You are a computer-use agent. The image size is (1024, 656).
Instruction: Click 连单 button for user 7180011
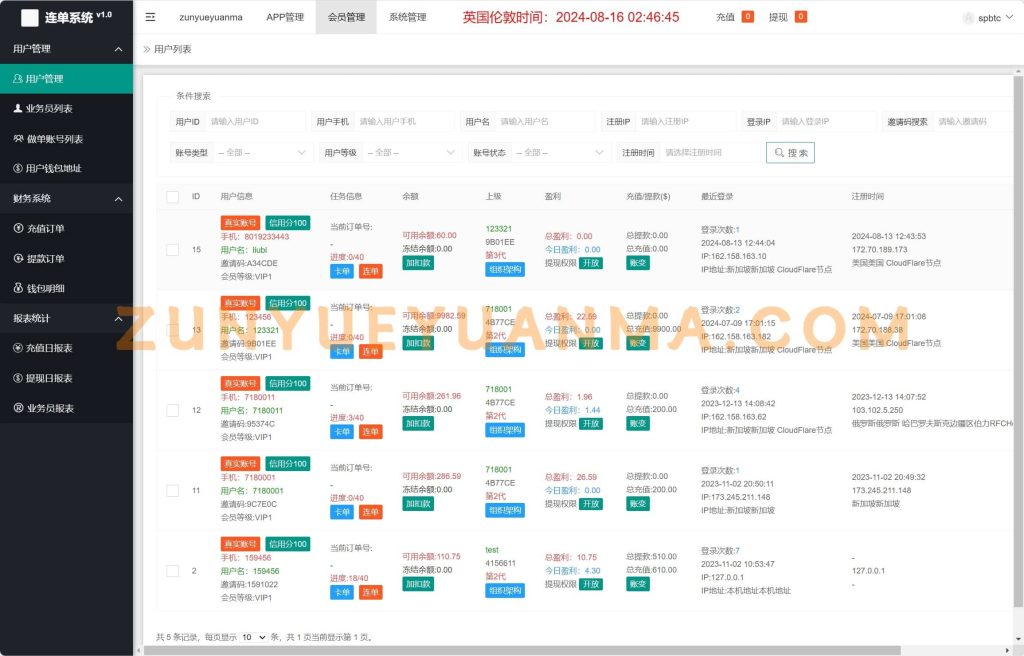pos(370,432)
